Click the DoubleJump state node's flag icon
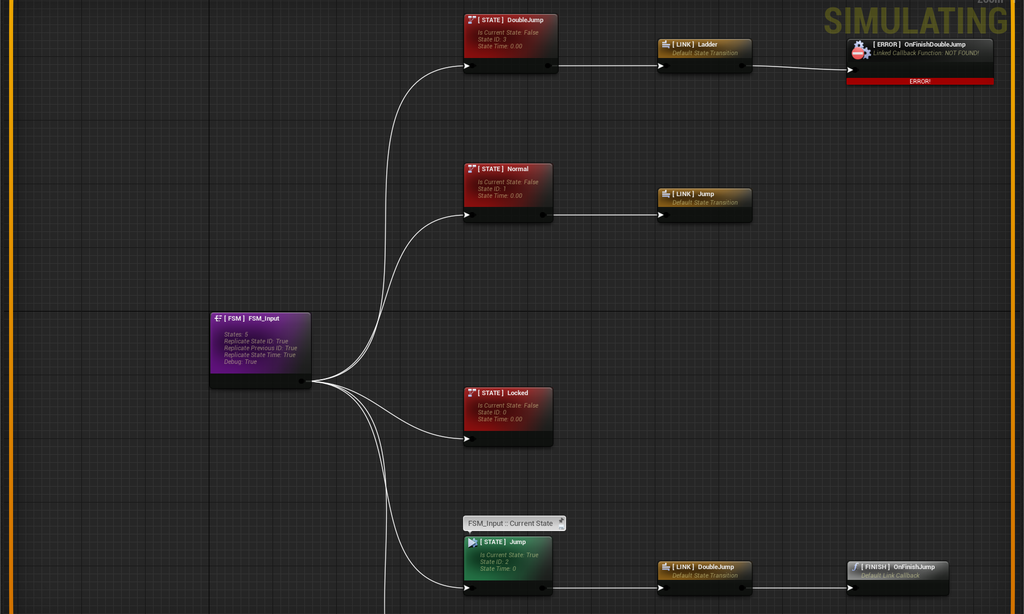 click(x=472, y=20)
